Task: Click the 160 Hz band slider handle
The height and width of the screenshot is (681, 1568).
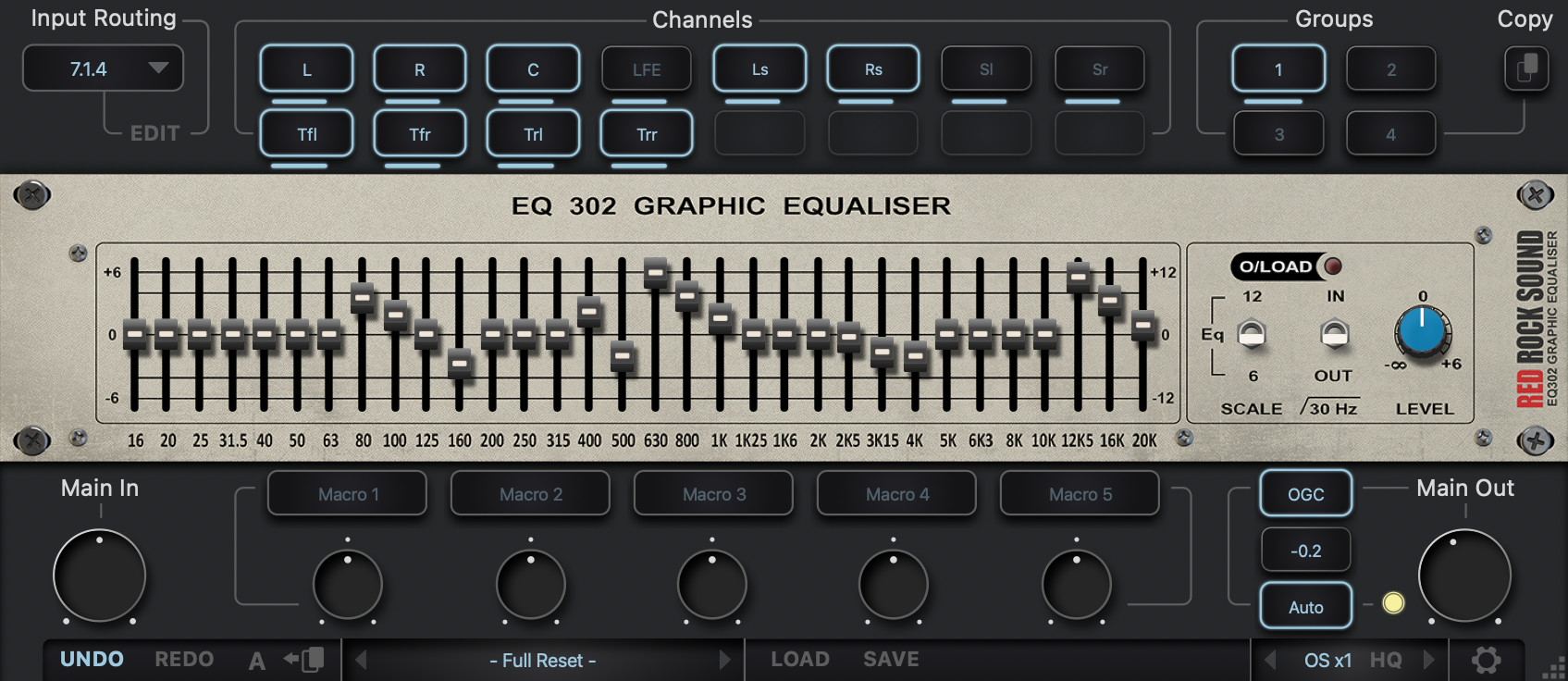Action: click(x=460, y=364)
